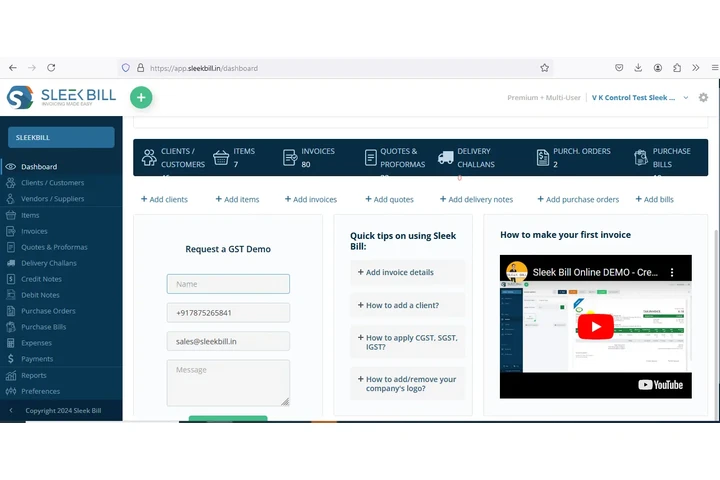Show more browser tools chevron
This screenshot has width=720, height=480.
click(x=696, y=68)
